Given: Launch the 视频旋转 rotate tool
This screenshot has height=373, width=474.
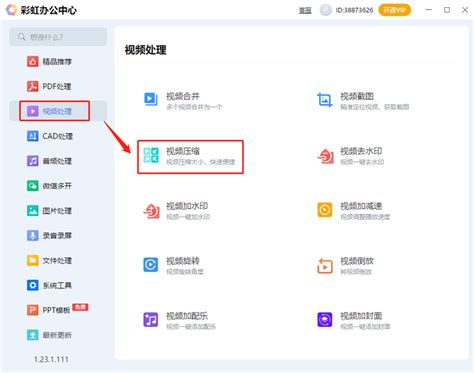Looking at the screenshot, I should point(173,266).
